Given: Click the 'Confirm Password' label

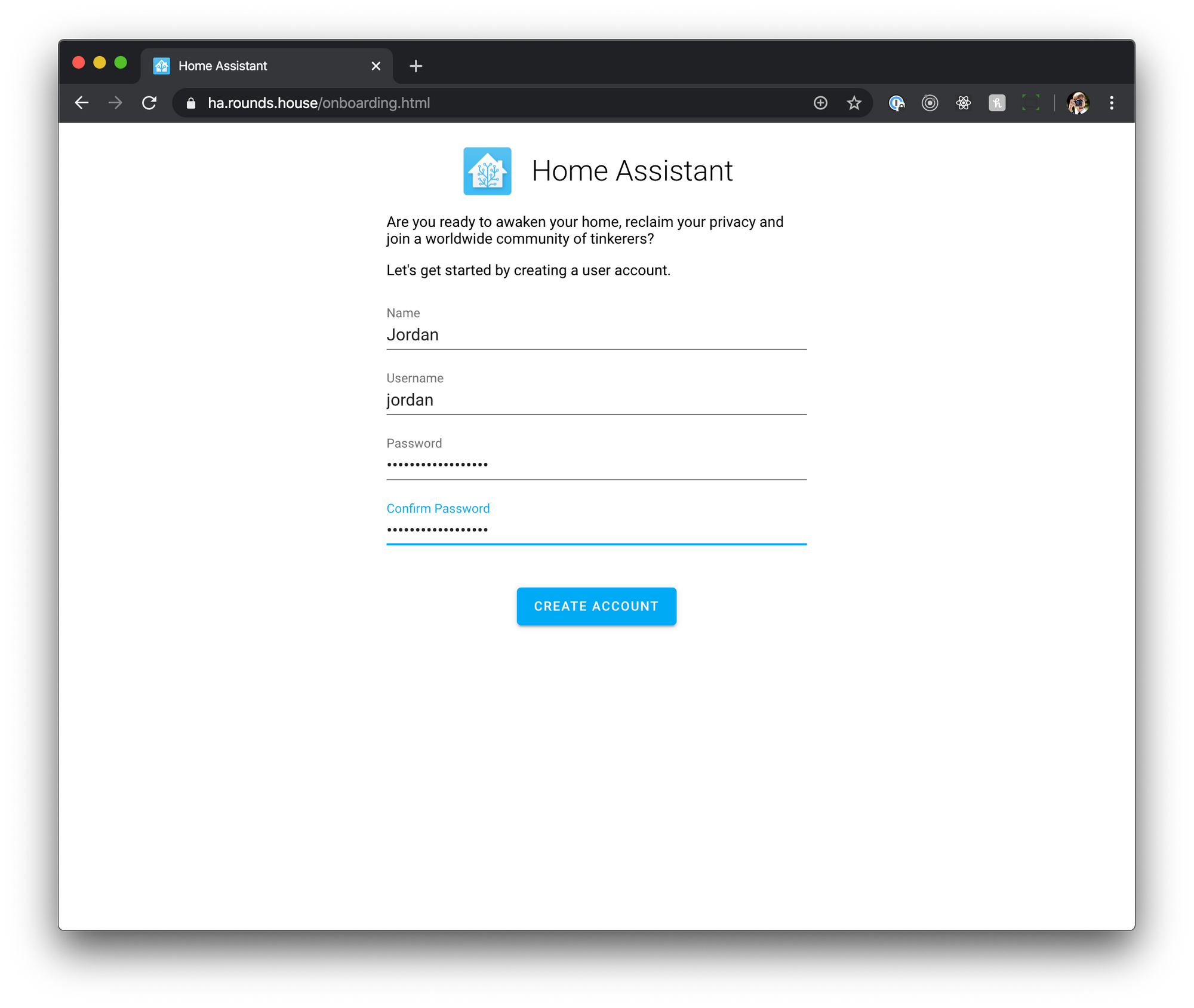Looking at the screenshot, I should [438, 509].
